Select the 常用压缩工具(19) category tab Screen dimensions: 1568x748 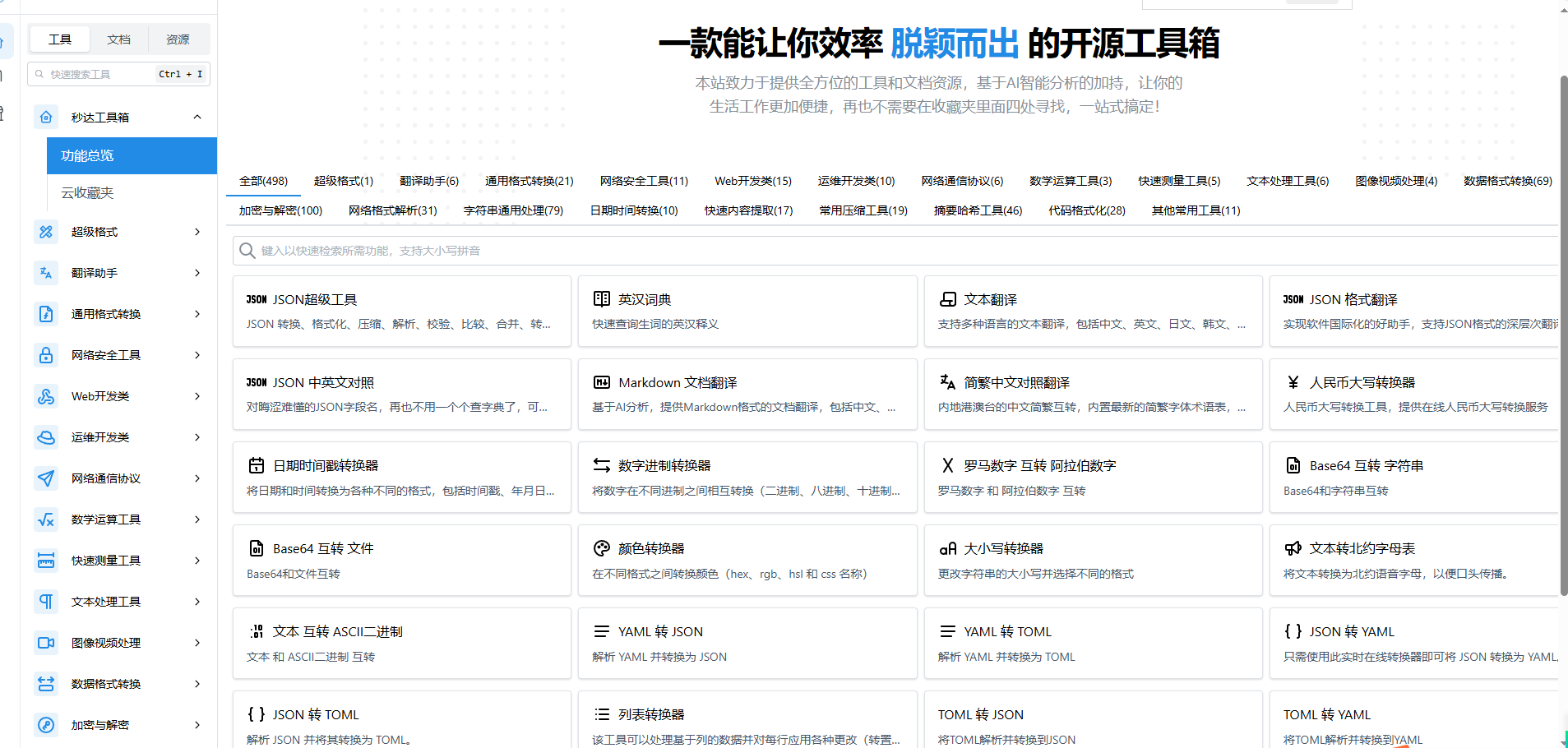pos(863,210)
